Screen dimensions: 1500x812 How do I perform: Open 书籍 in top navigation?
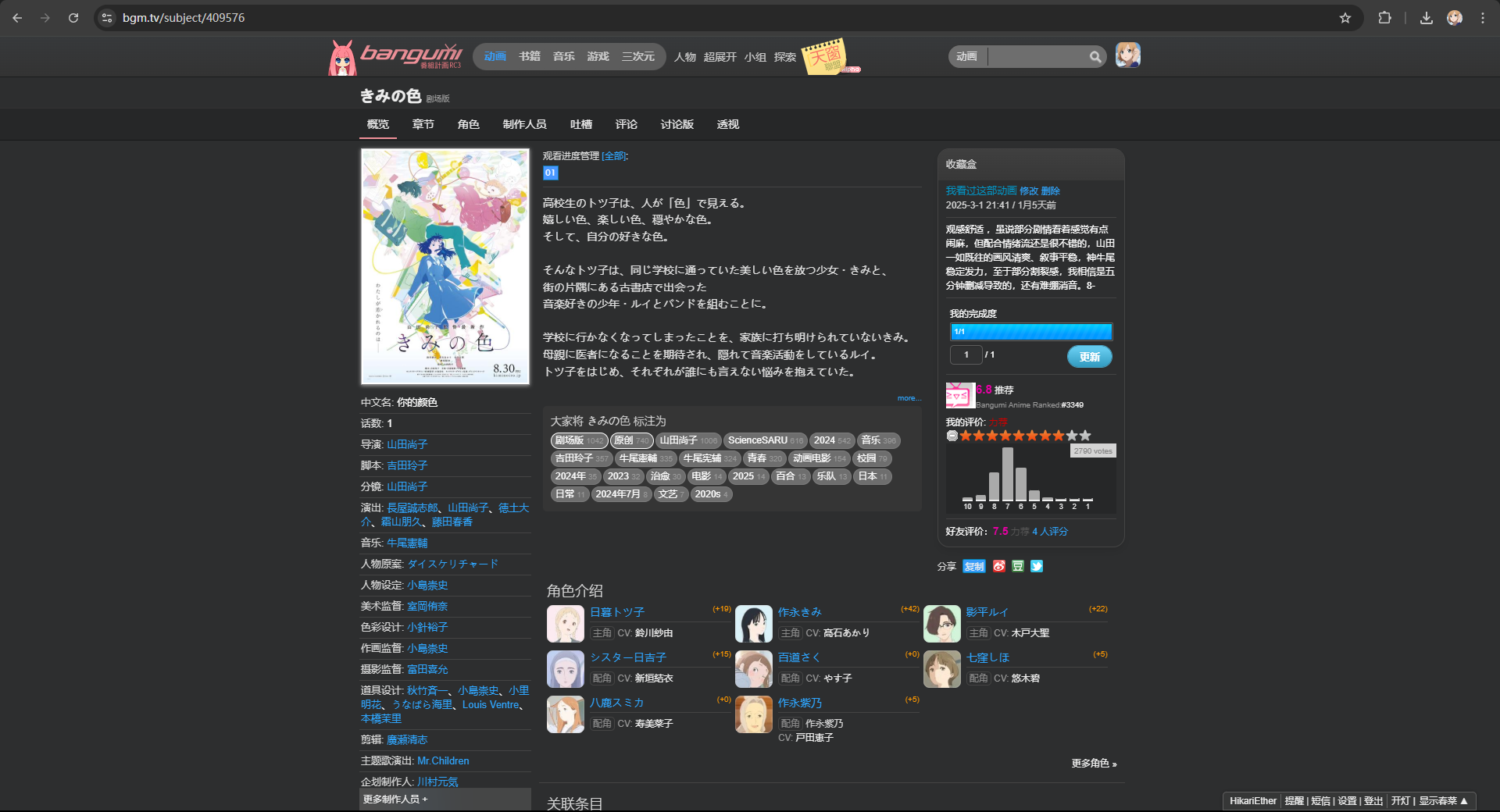[530, 56]
